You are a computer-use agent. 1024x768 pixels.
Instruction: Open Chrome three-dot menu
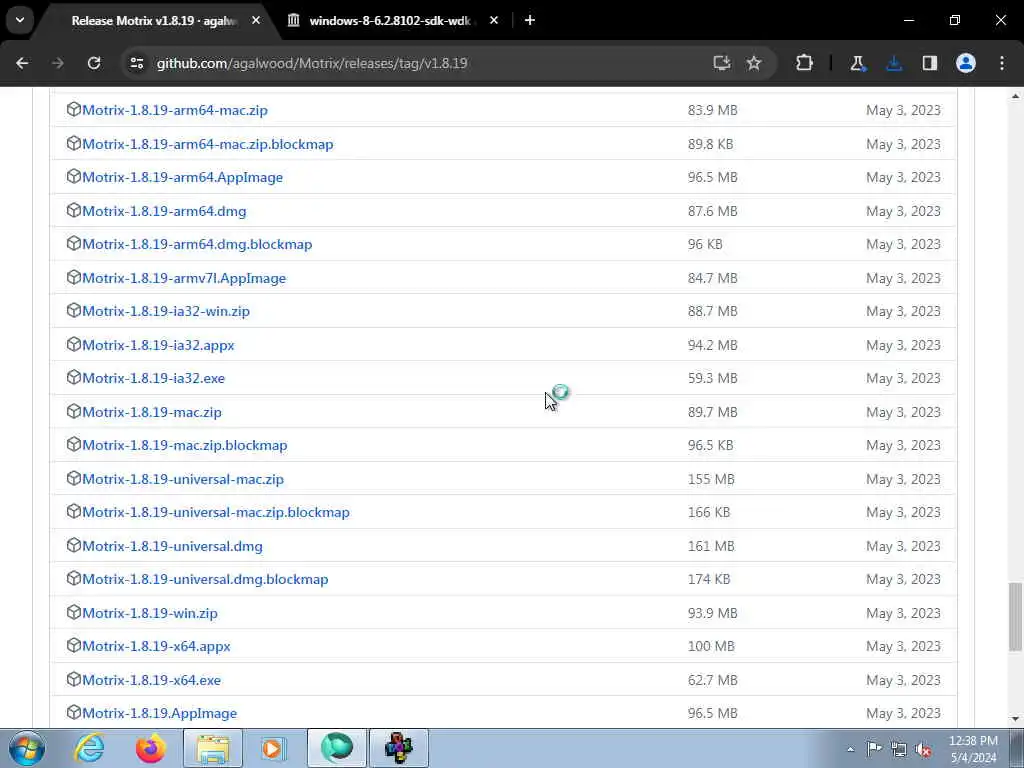(1002, 63)
